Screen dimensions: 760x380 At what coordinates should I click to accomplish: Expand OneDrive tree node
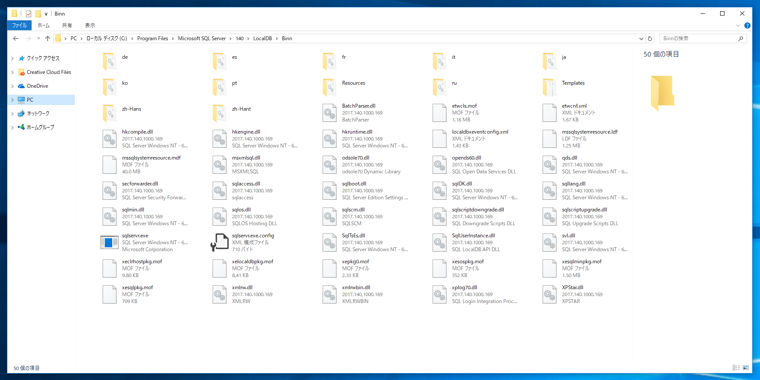(x=12, y=86)
